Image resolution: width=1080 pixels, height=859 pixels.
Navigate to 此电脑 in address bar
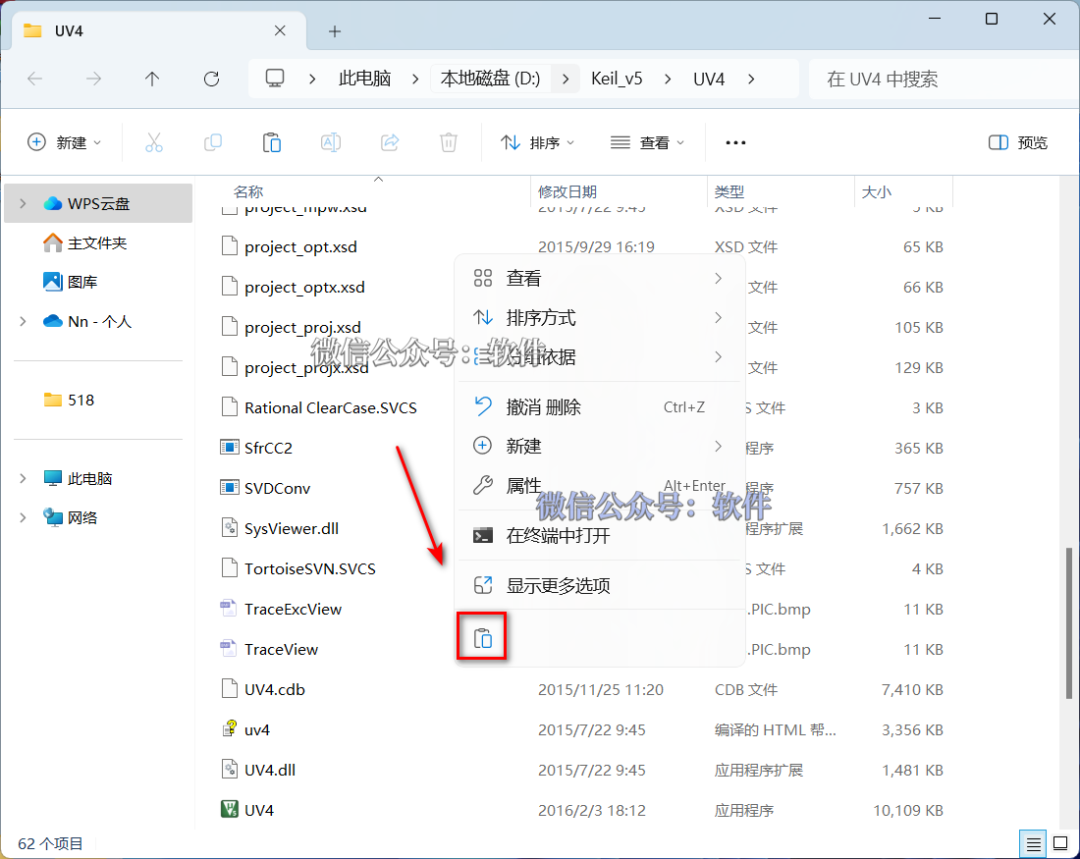364,79
